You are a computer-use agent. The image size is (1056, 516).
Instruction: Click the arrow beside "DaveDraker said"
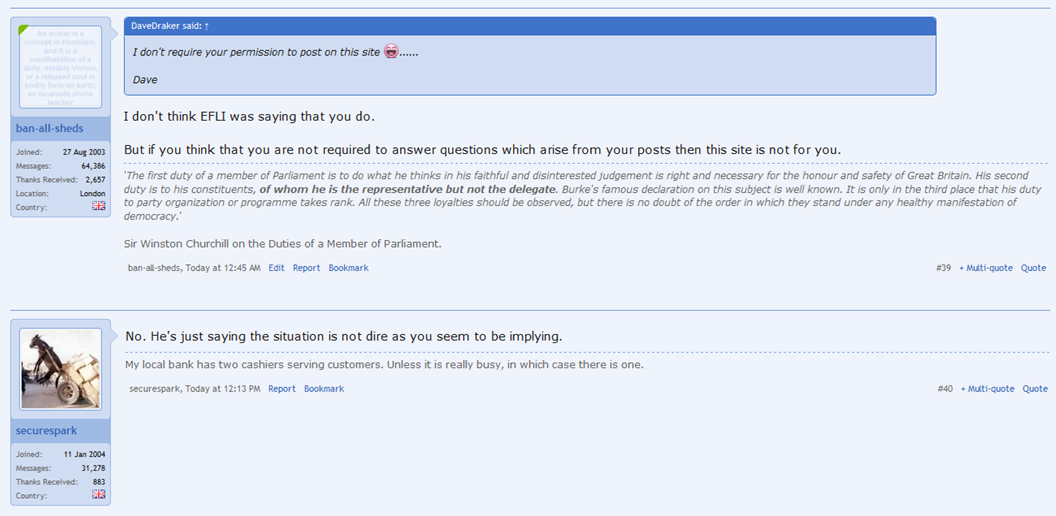coord(206,25)
